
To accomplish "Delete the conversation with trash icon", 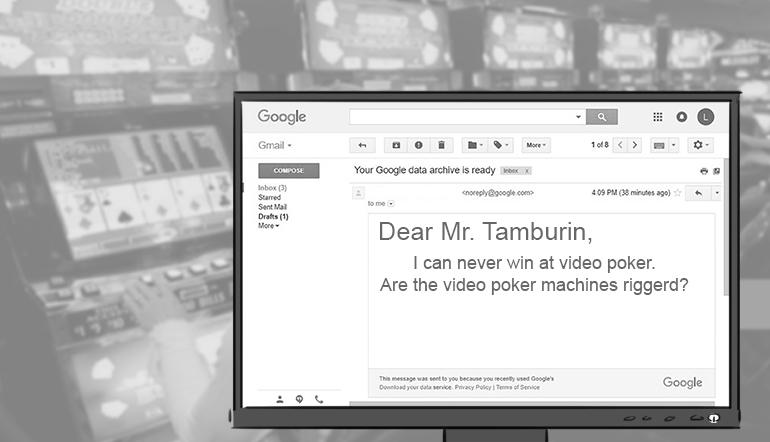I will (441, 145).
